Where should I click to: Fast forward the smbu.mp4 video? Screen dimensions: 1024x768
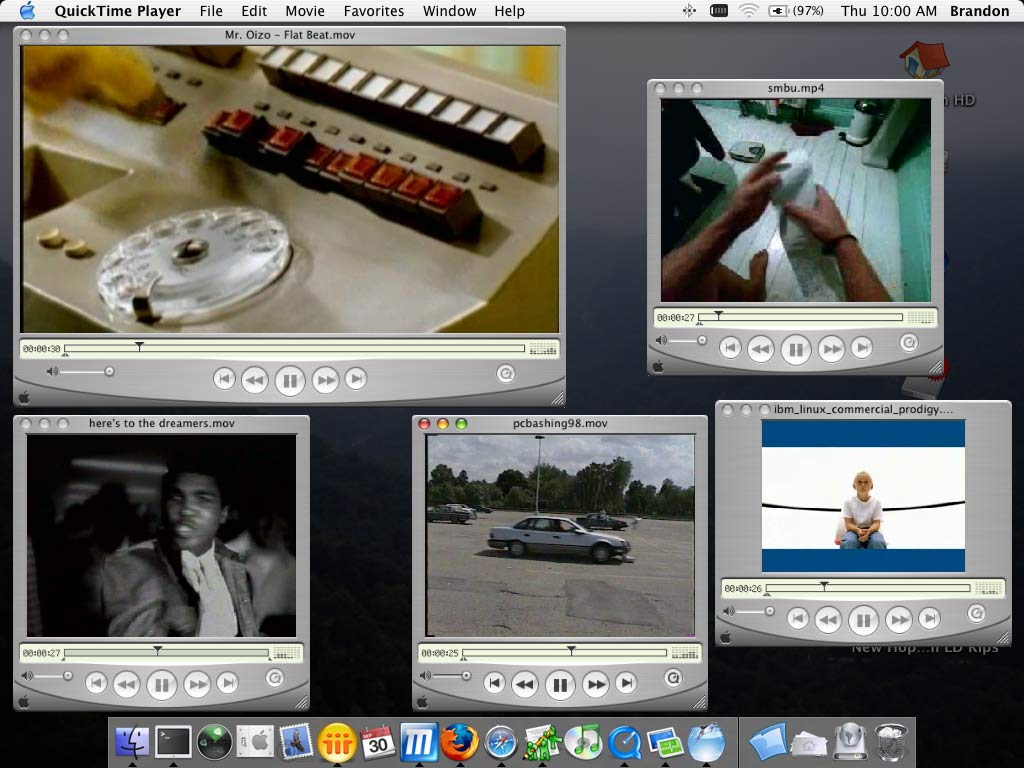pyautogui.click(x=831, y=349)
